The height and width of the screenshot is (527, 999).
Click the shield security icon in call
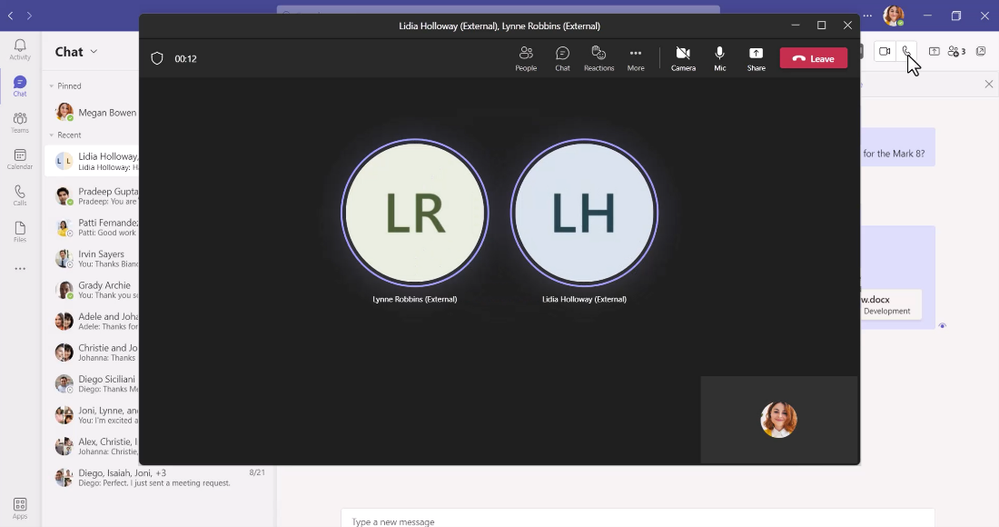[157, 59]
